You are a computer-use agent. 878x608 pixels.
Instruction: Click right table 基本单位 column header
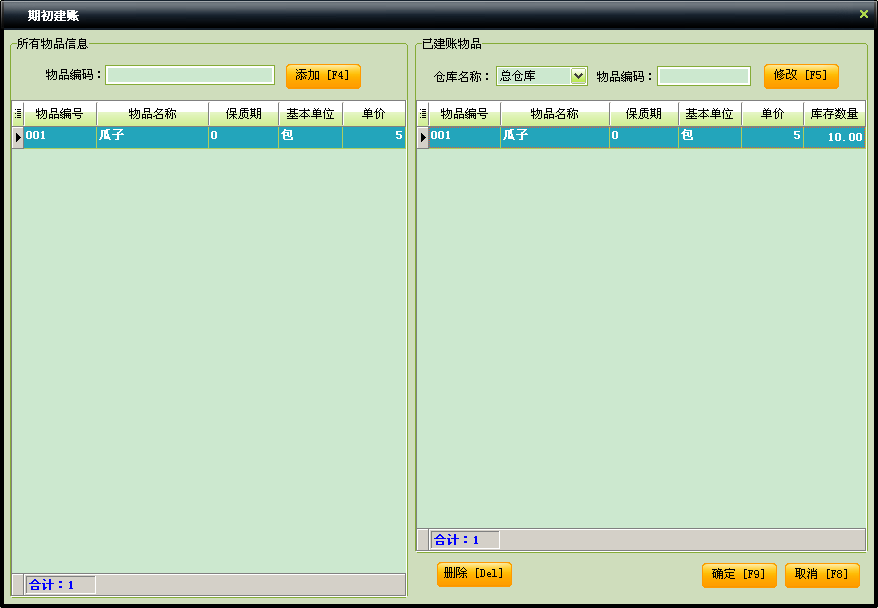coord(710,114)
